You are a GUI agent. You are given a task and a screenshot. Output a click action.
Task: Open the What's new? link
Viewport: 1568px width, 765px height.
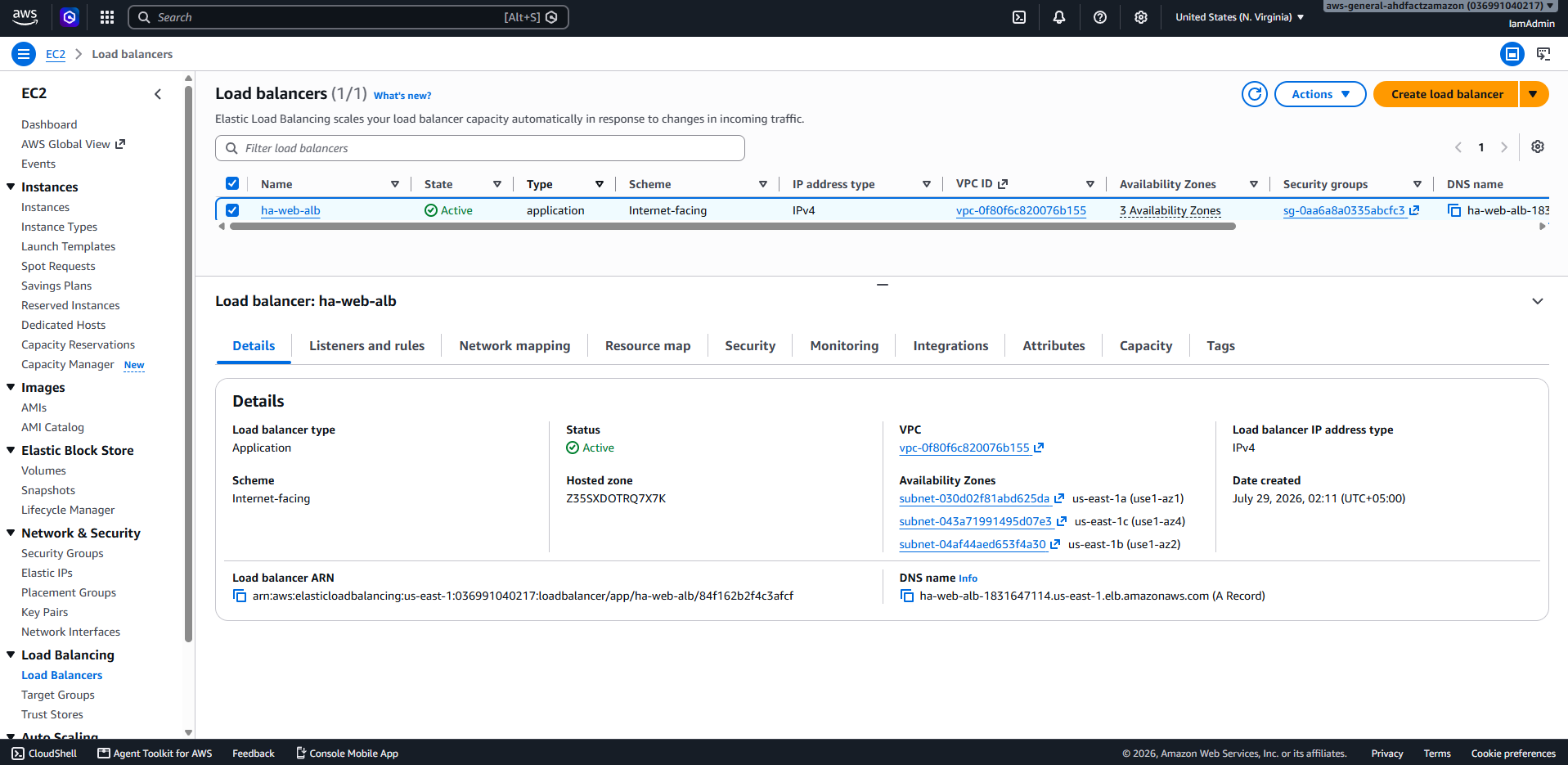pos(402,96)
